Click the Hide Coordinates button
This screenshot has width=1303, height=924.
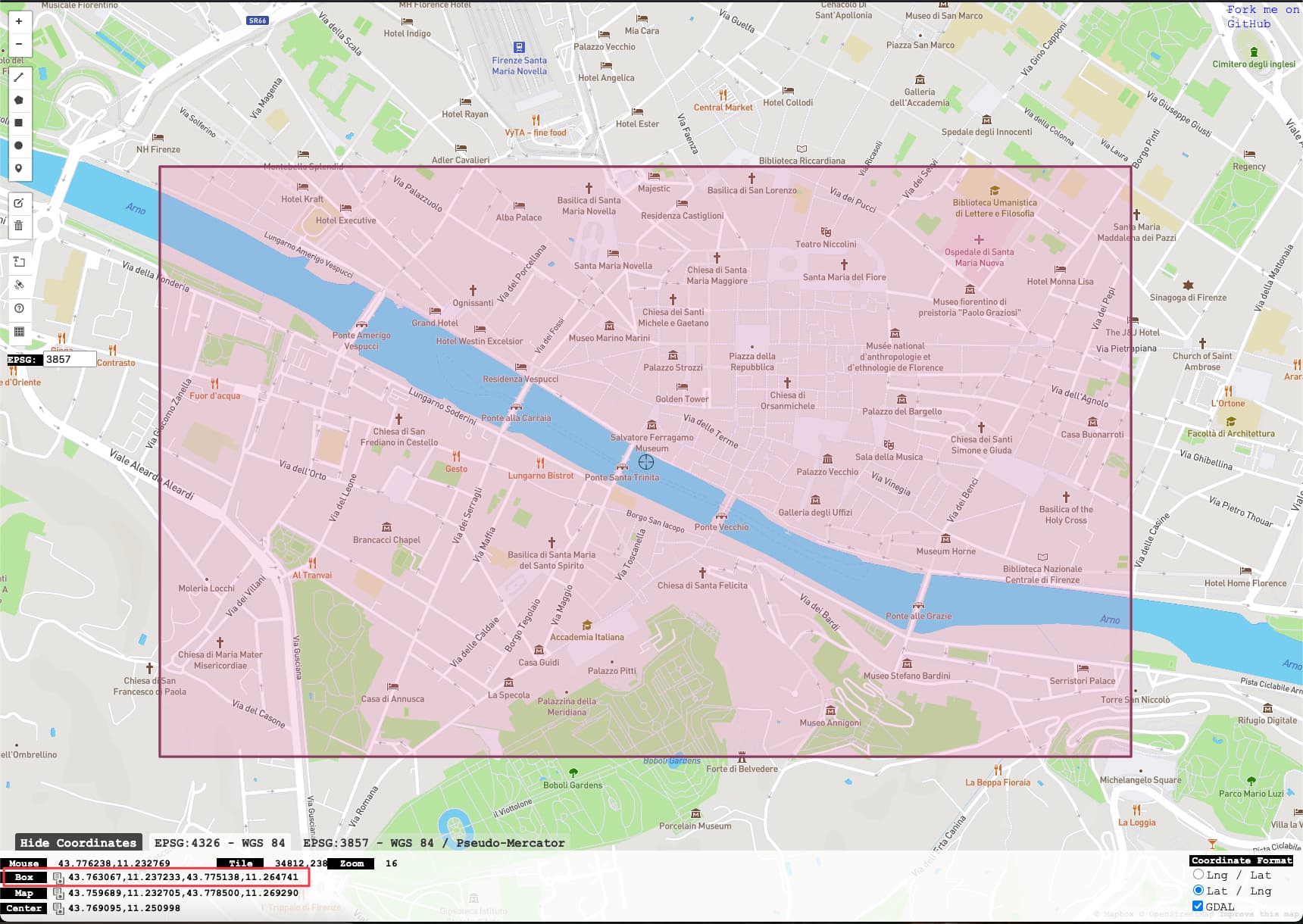pyautogui.click(x=78, y=843)
